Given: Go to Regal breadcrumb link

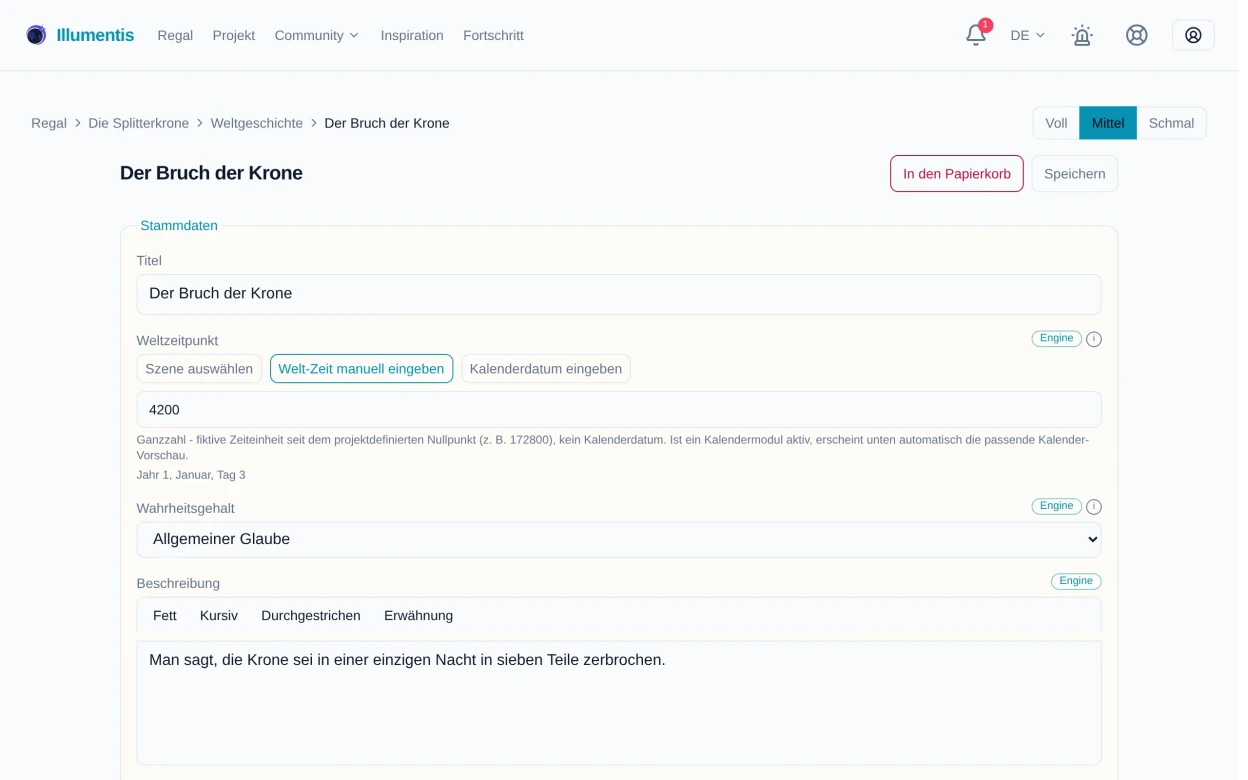Looking at the screenshot, I should click(x=49, y=123).
